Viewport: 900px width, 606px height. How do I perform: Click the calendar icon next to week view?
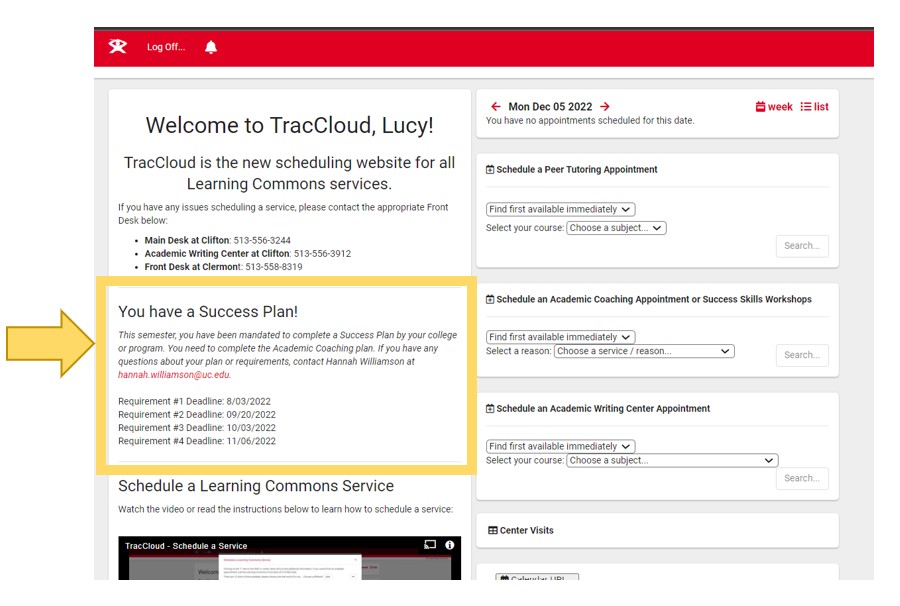click(760, 106)
